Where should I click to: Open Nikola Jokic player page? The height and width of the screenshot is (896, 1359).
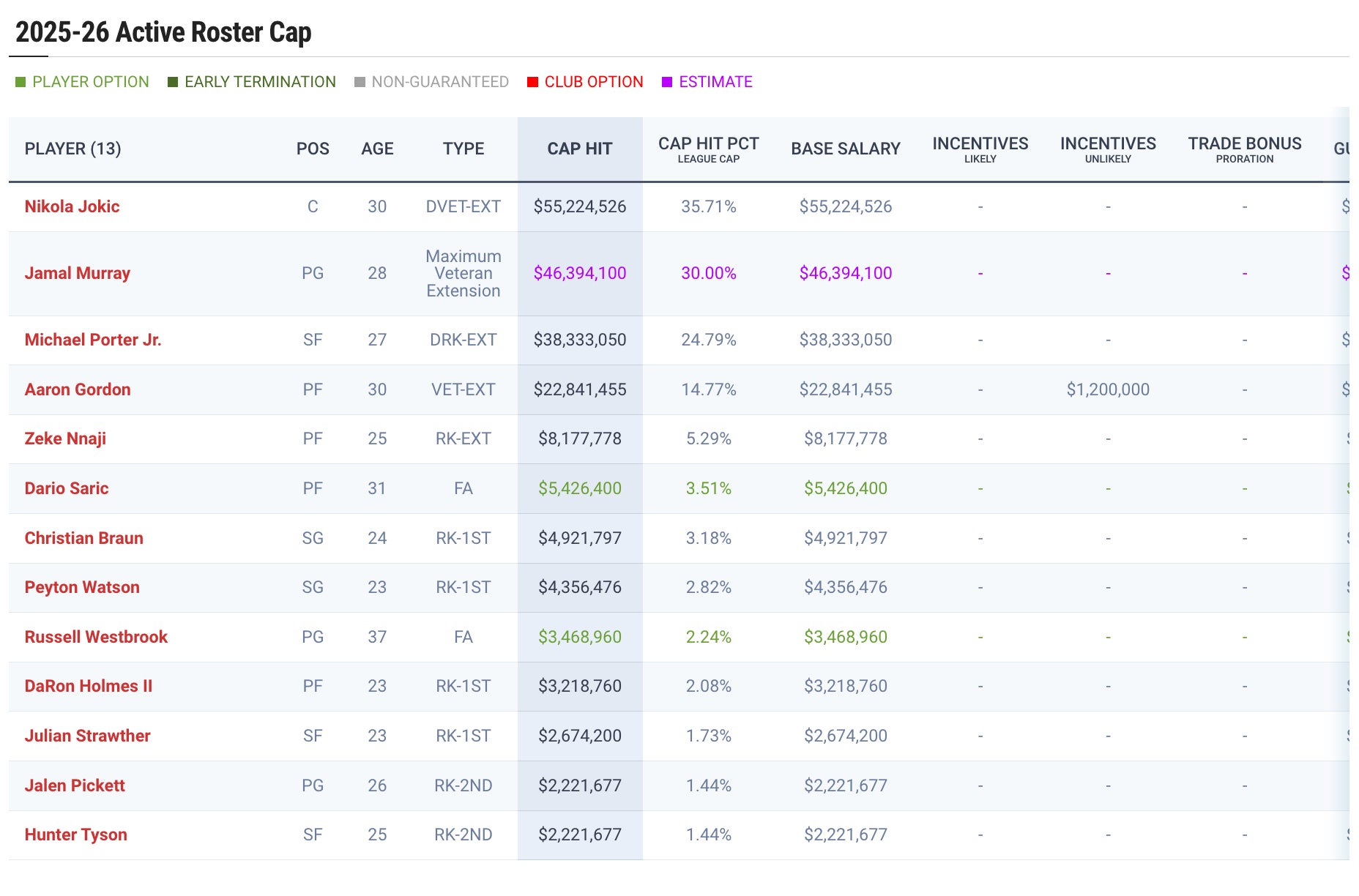[x=72, y=206]
